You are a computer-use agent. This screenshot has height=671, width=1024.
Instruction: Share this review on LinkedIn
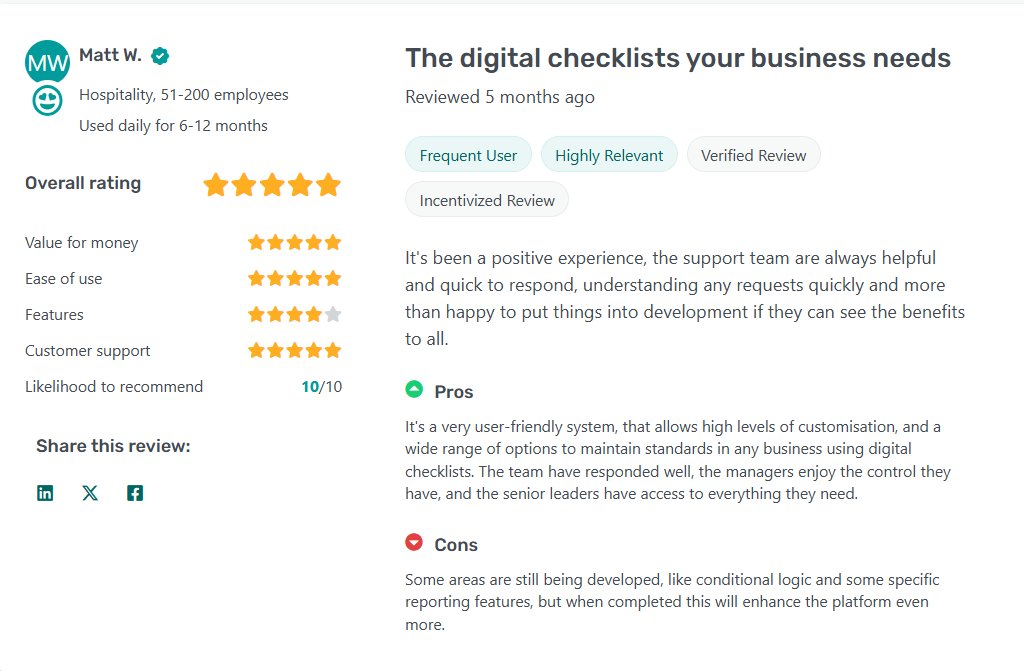[45, 493]
